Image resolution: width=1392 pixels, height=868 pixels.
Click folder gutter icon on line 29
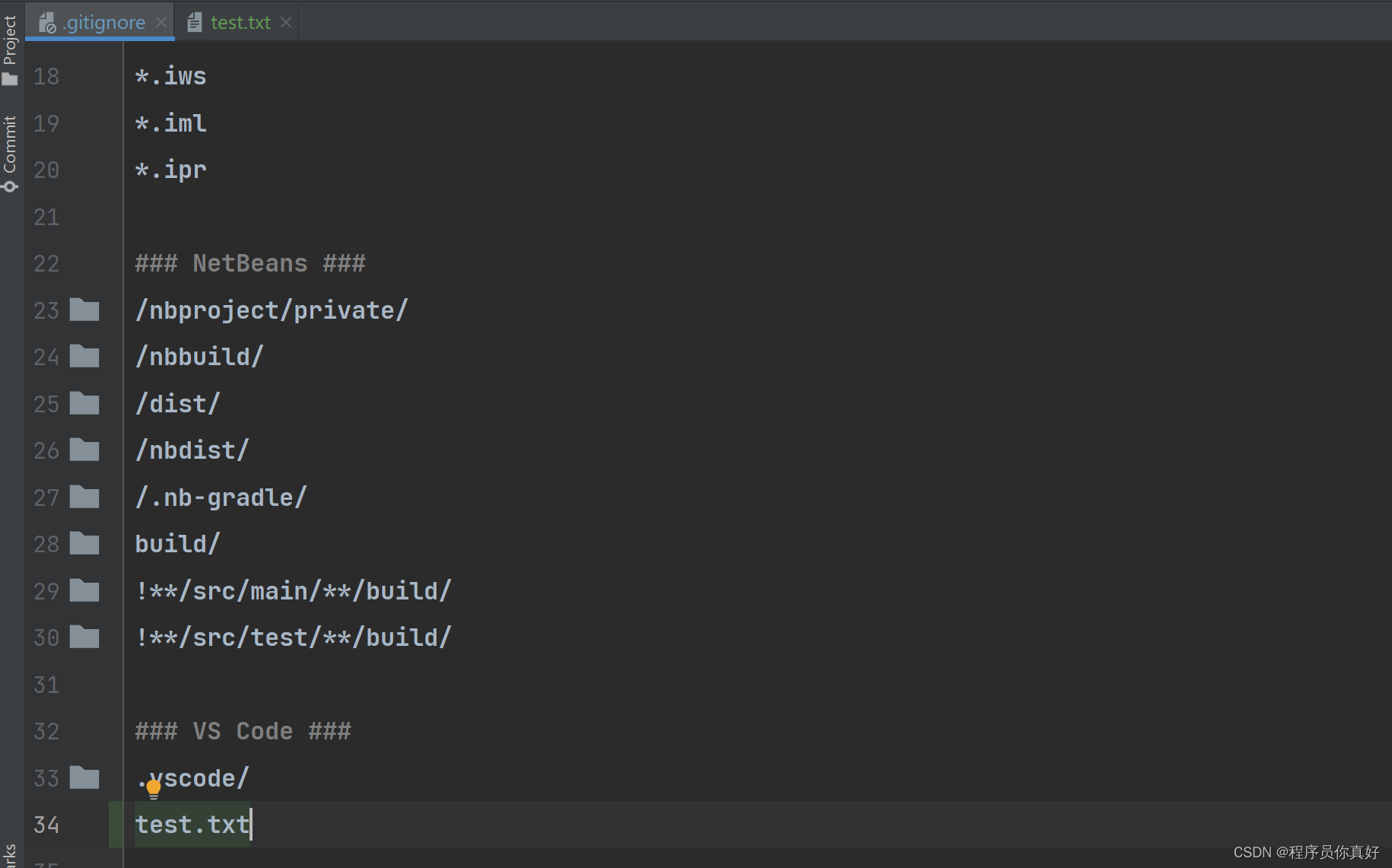tap(84, 590)
